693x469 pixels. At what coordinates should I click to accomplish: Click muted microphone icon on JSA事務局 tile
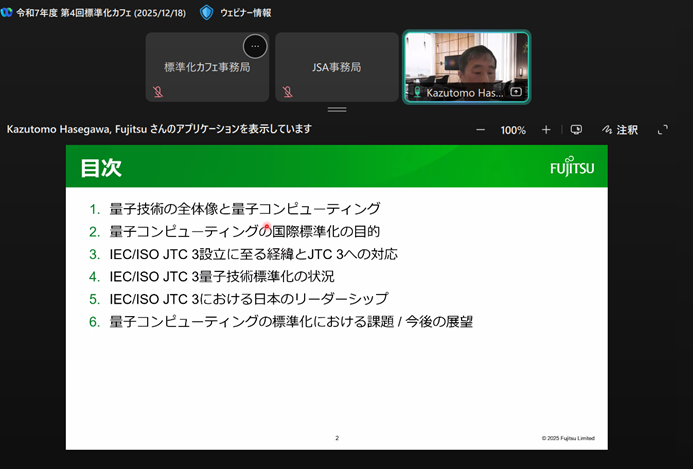pyautogui.click(x=288, y=92)
